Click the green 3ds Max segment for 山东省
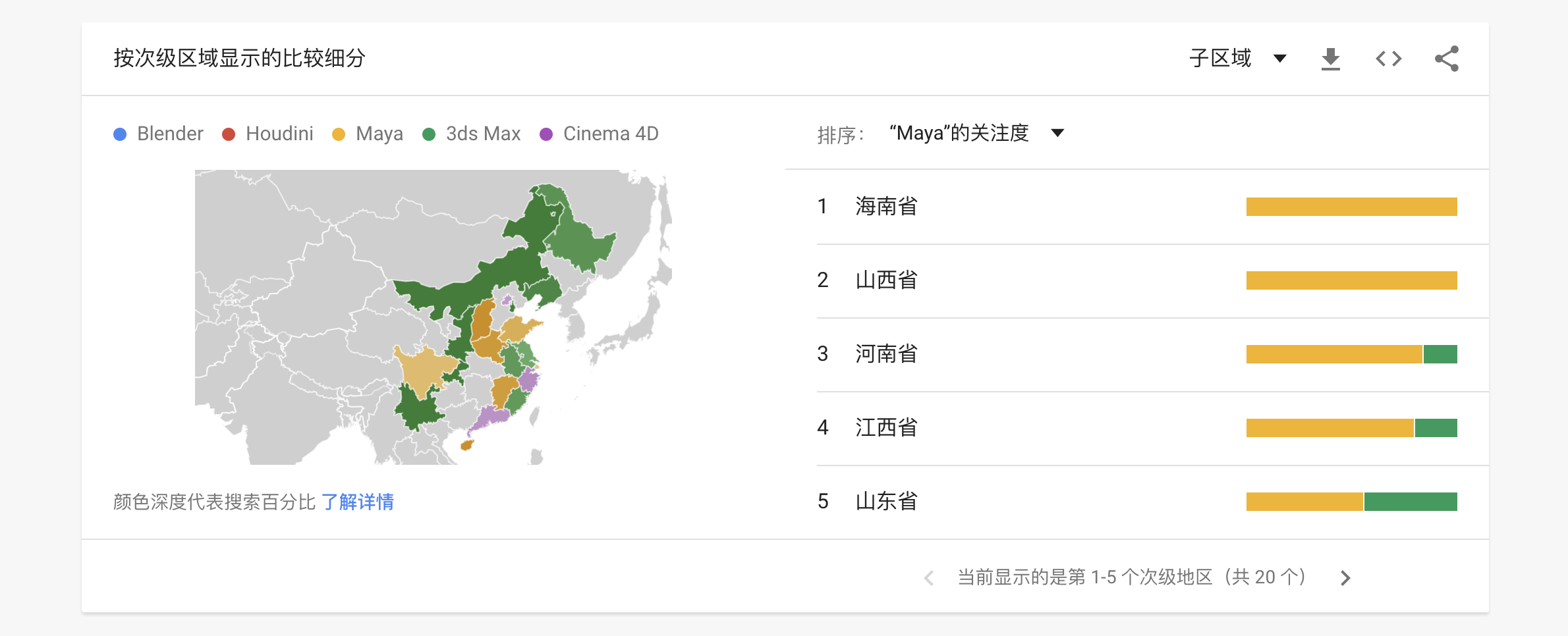This screenshot has width=1568, height=636. (x=1411, y=502)
